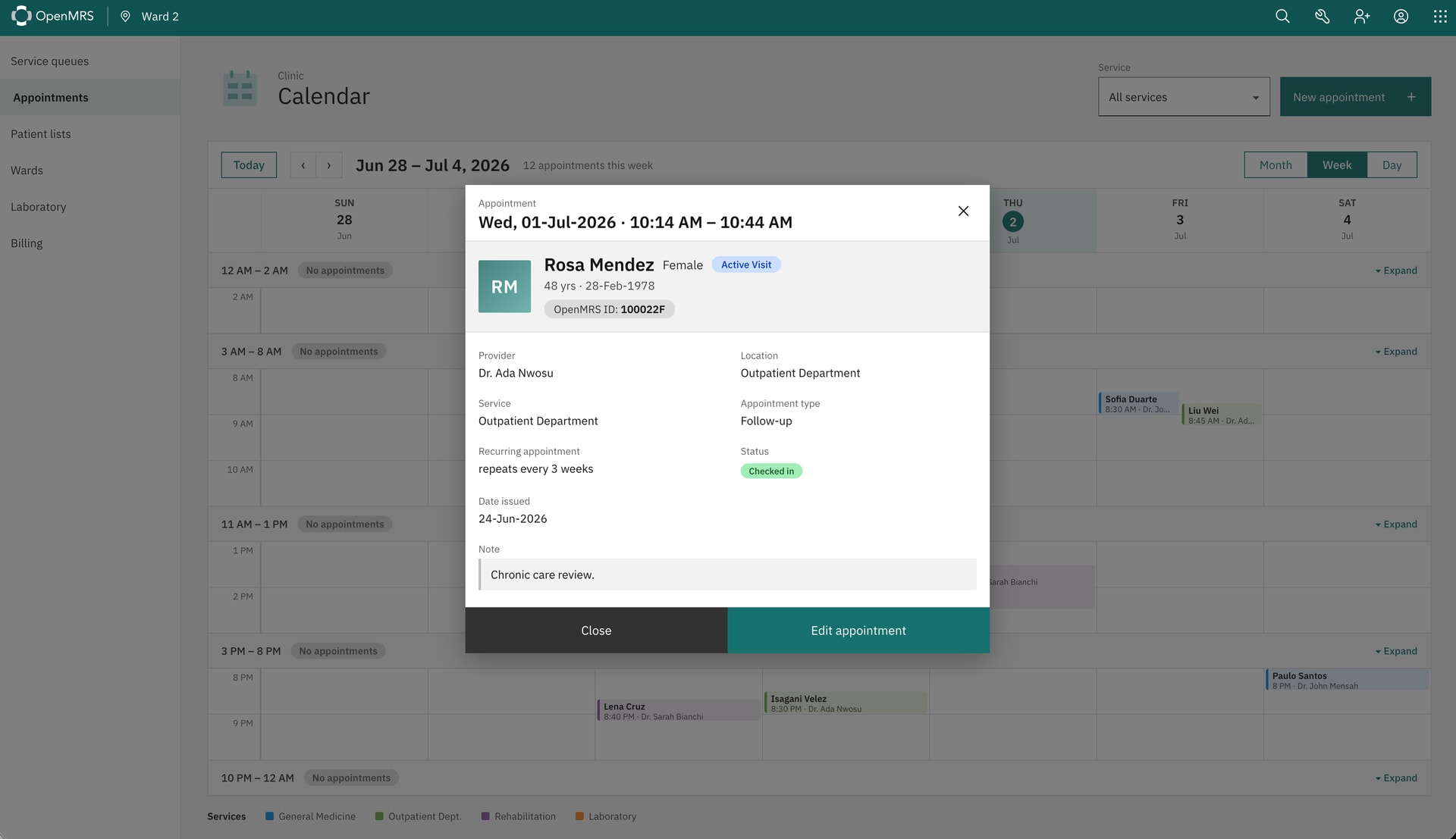The width and height of the screenshot is (1456, 839).
Task: Click patient name Rosa Mendez
Action: click(x=599, y=265)
